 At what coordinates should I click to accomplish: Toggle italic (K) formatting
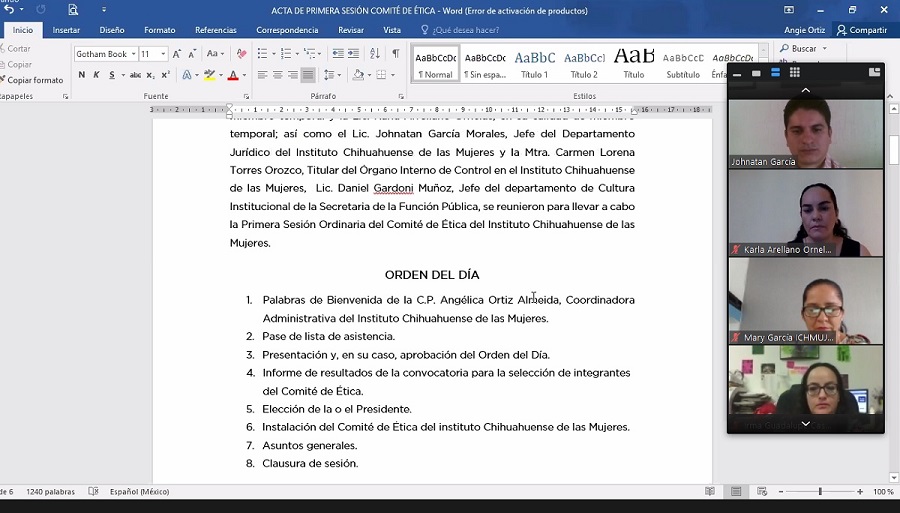pos(96,75)
